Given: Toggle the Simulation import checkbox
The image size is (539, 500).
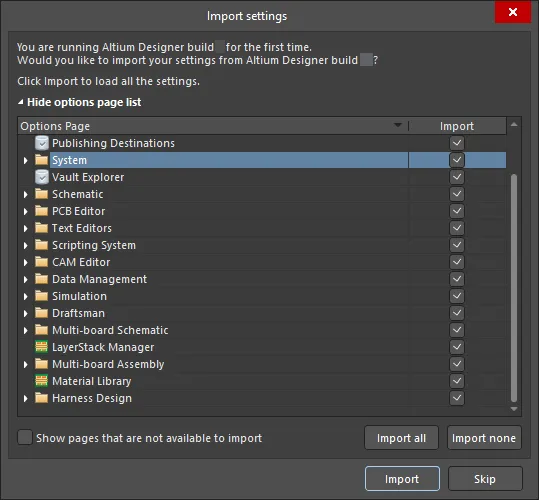Looking at the screenshot, I should [x=457, y=296].
